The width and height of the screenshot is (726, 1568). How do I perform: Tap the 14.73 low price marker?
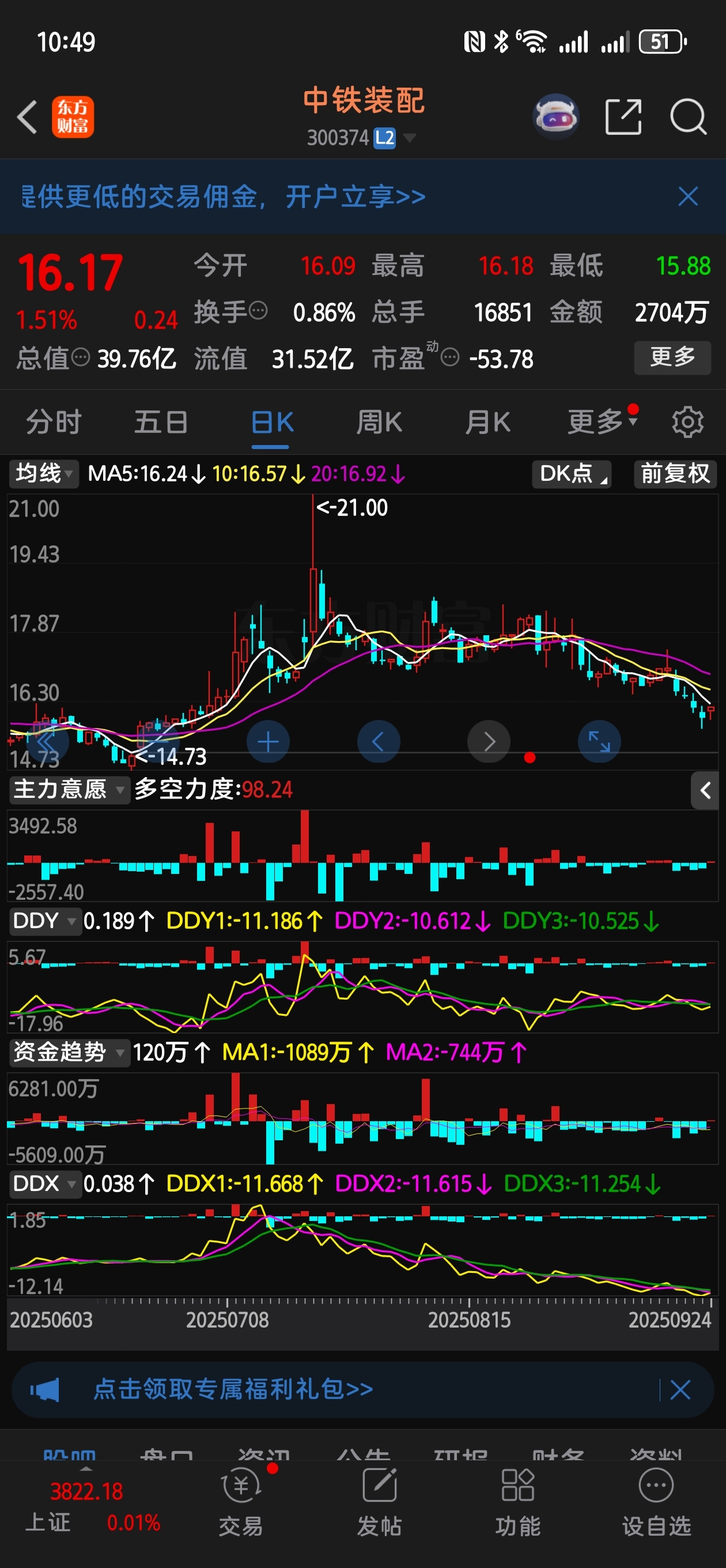click(171, 756)
